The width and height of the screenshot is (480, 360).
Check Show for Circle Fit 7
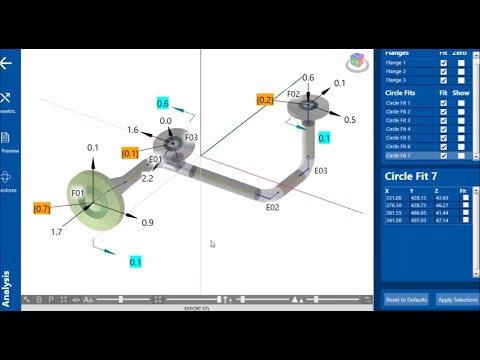coord(461,155)
